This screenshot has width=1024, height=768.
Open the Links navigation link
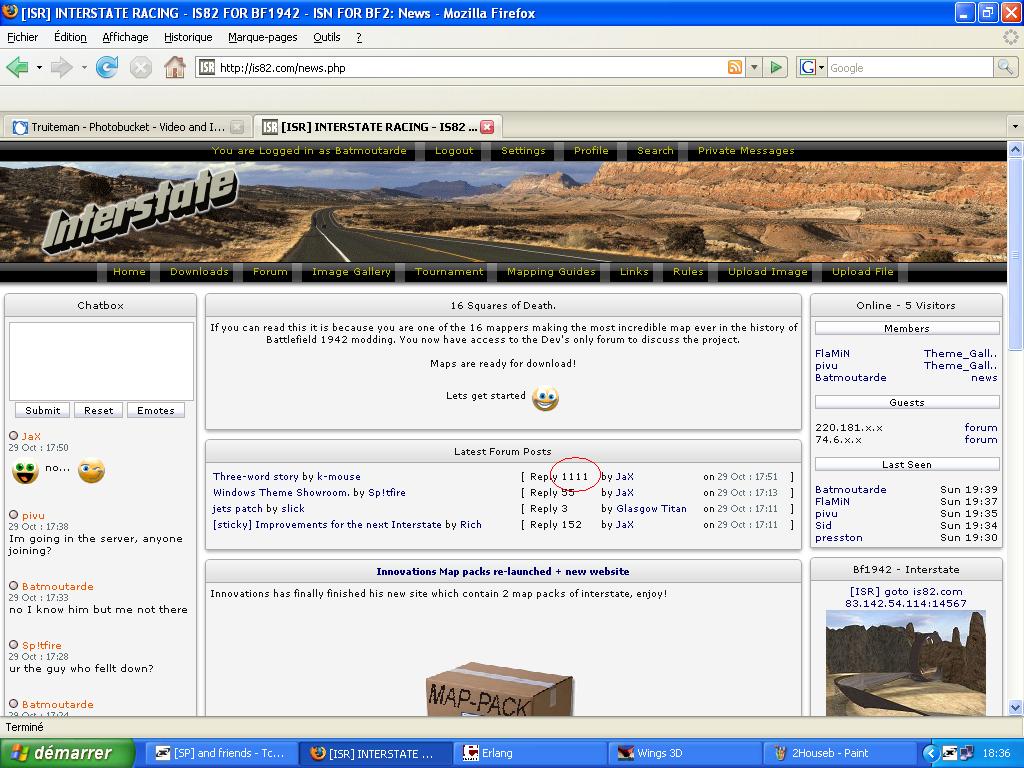pos(634,272)
